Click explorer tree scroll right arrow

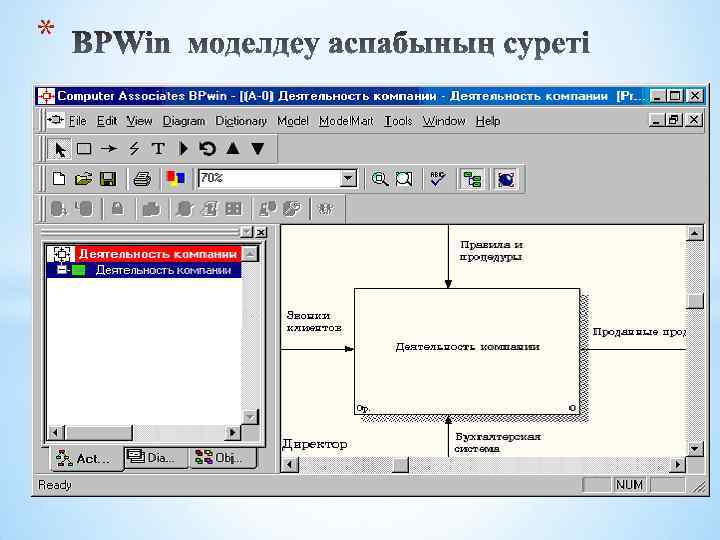tap(233, 432)
